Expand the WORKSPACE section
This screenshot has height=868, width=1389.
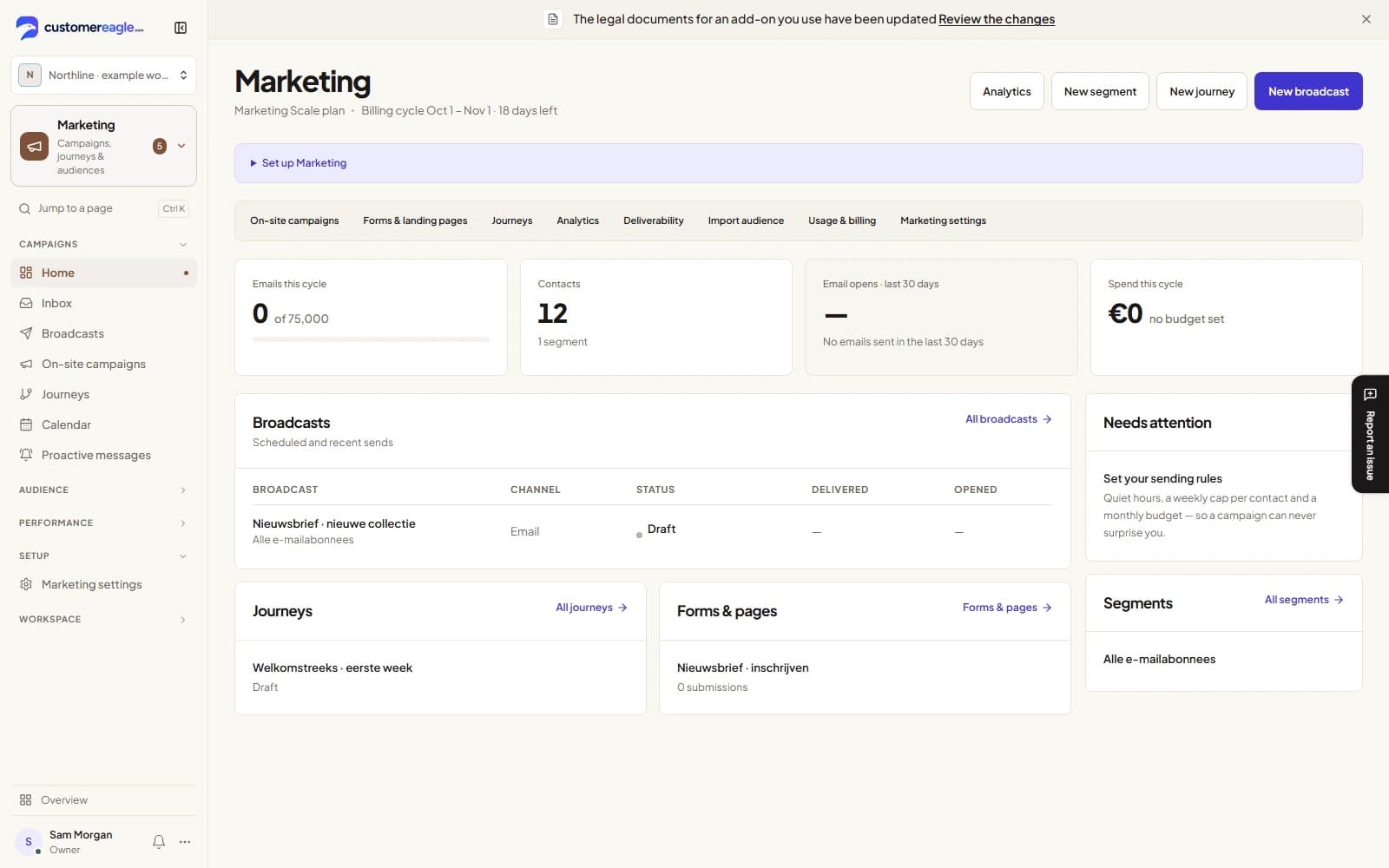103,620
